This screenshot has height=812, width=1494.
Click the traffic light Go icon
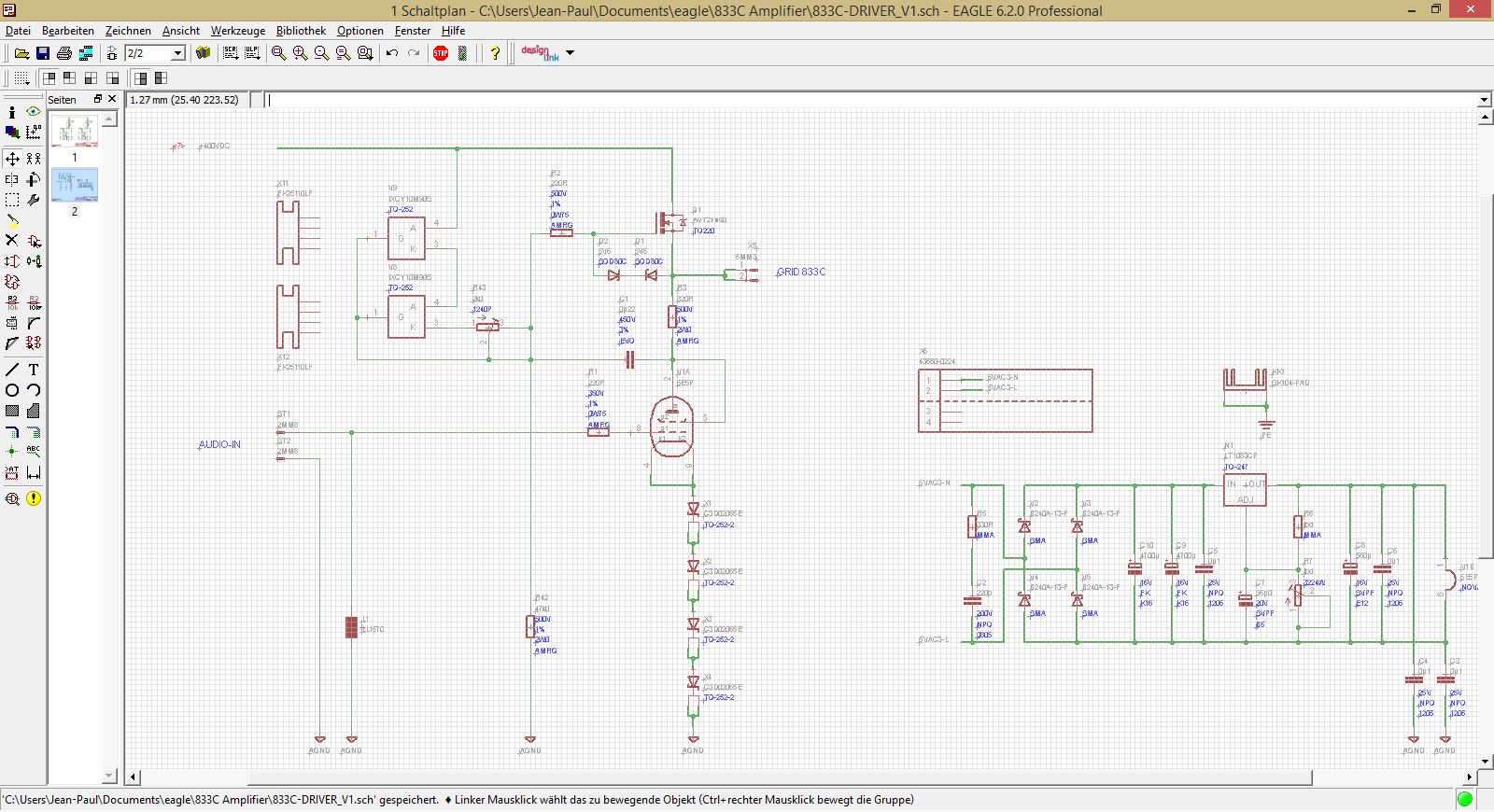coord(462,53)
